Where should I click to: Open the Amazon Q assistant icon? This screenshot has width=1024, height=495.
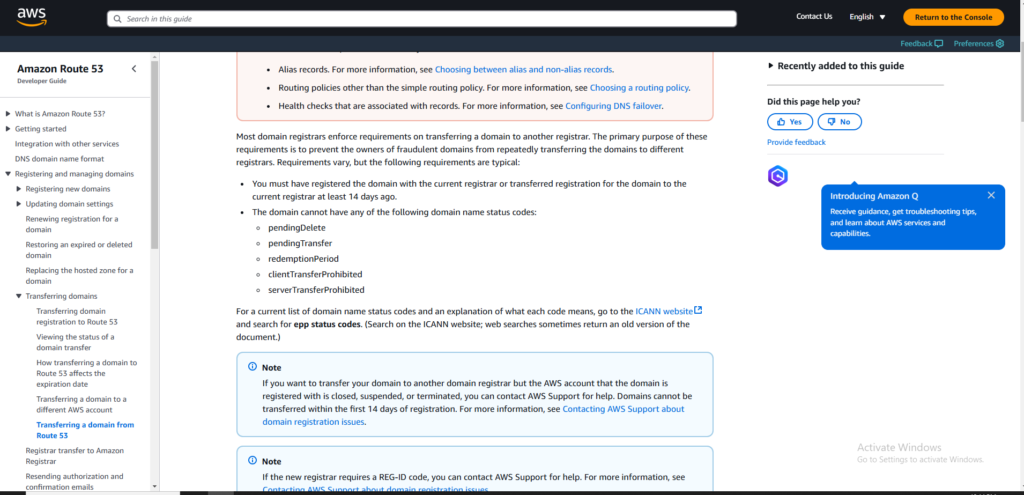(778, 176)
